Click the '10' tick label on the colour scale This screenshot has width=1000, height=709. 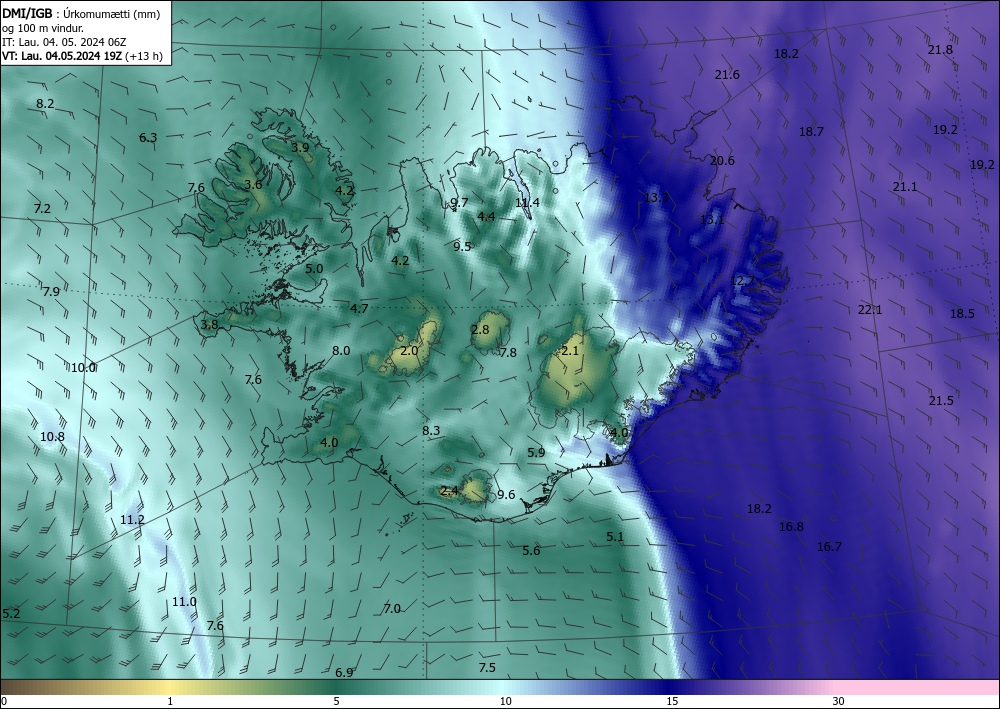point(506,701)
